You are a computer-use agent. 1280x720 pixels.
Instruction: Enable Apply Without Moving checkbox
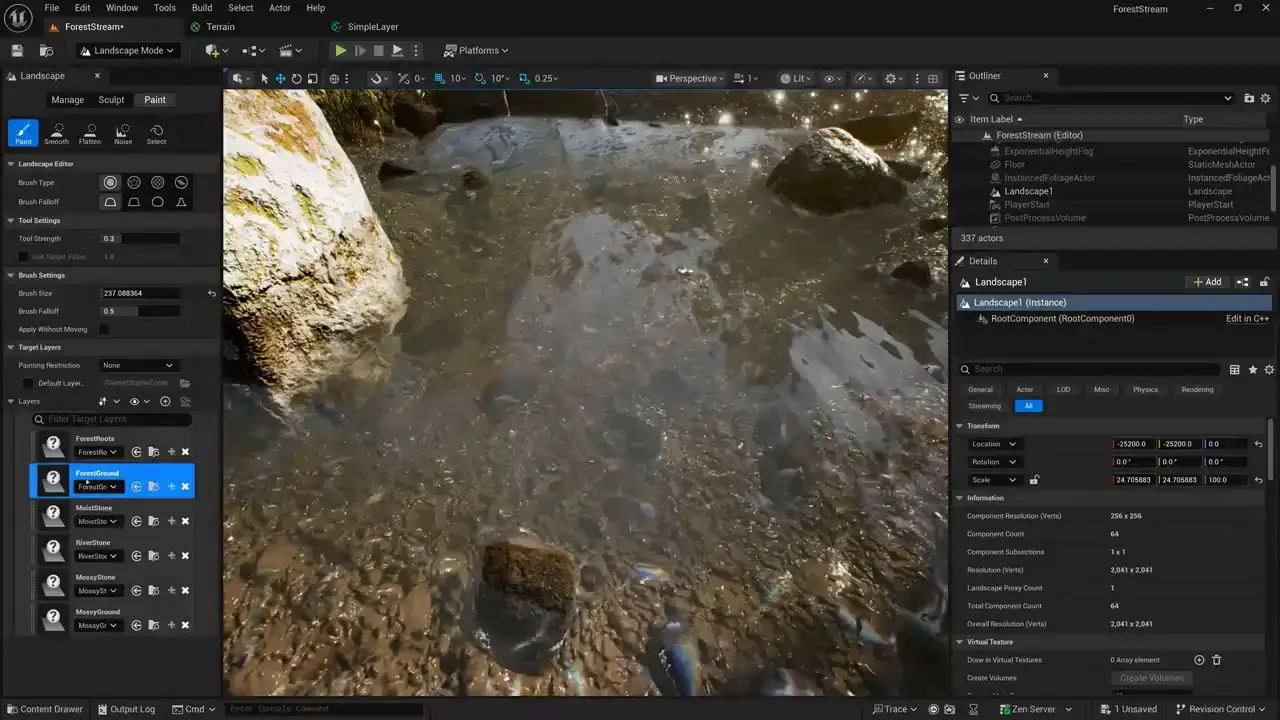(x=103, y=329)
